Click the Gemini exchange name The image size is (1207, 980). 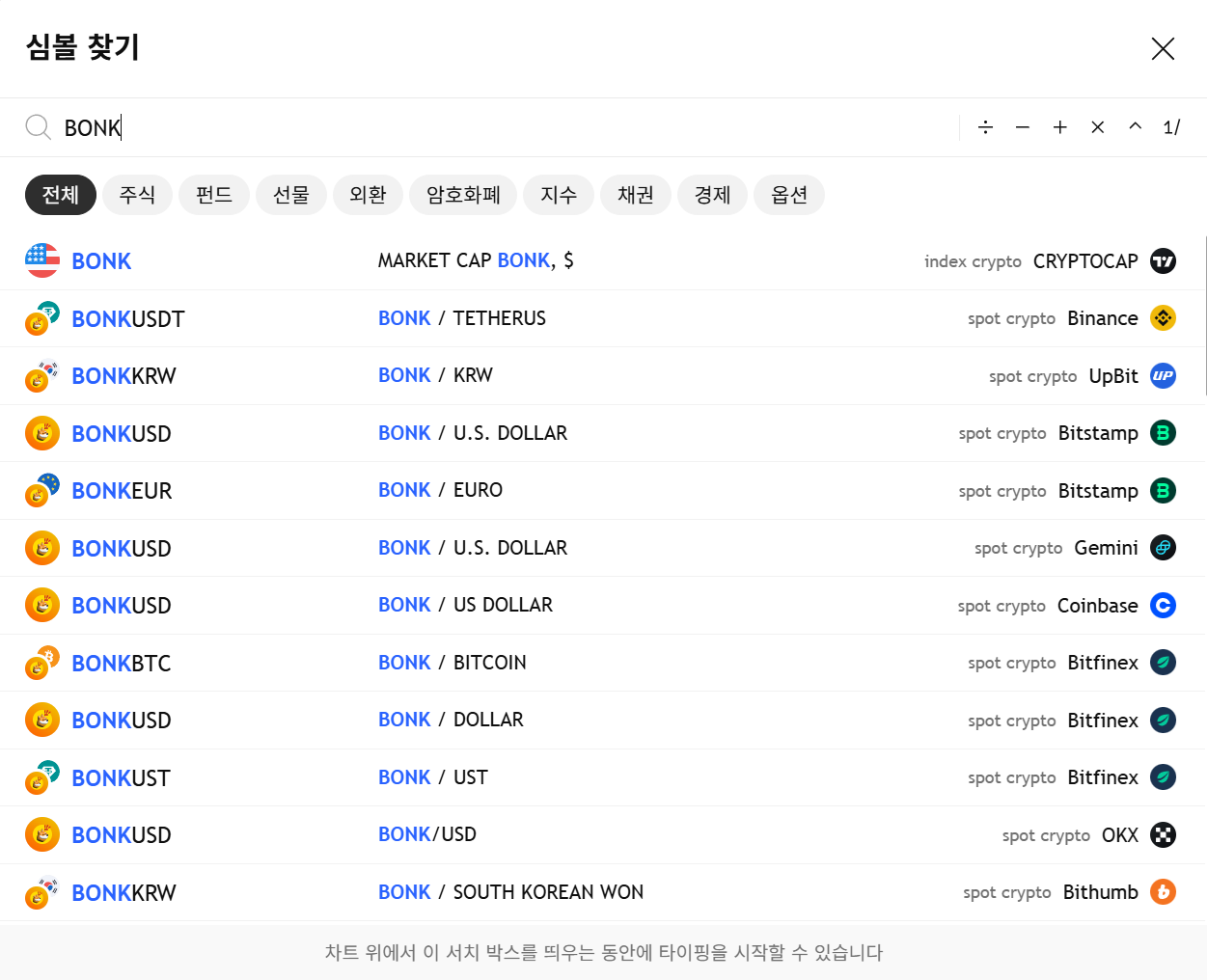click(1106, 548)
